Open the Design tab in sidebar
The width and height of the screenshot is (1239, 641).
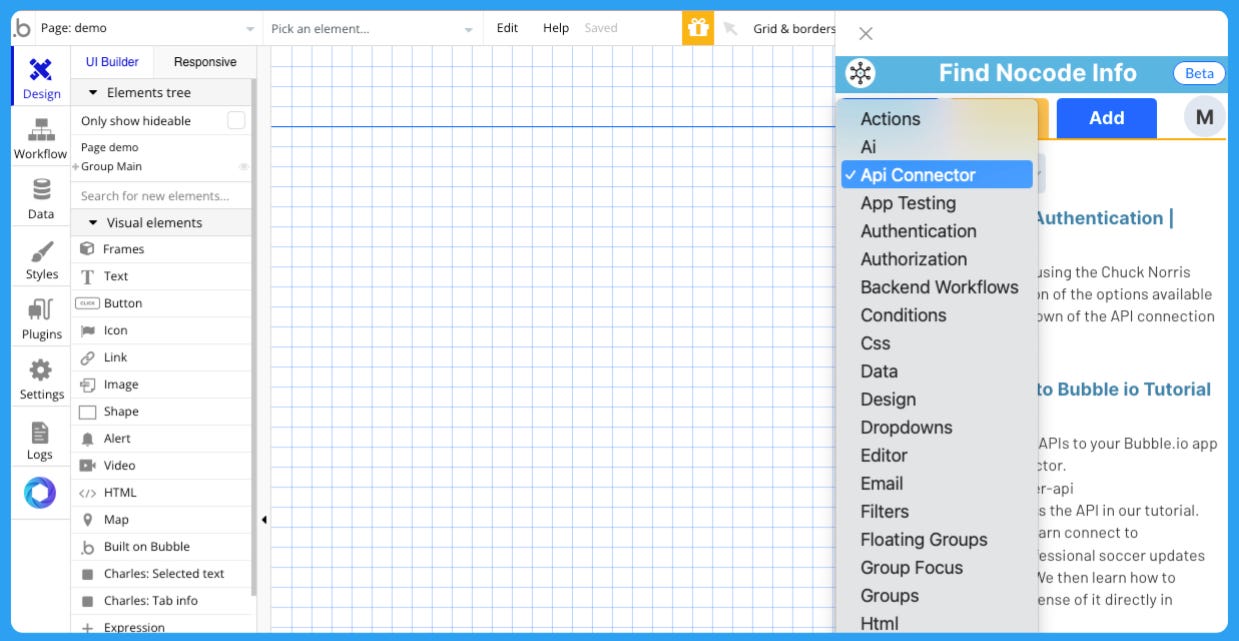point(41,78)
